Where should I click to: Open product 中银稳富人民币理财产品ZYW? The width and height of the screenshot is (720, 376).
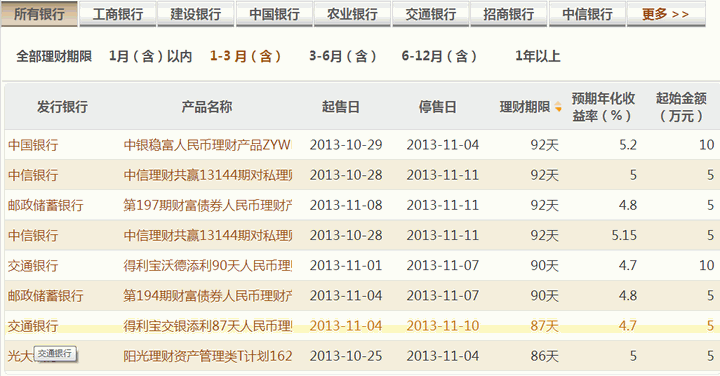207,145
